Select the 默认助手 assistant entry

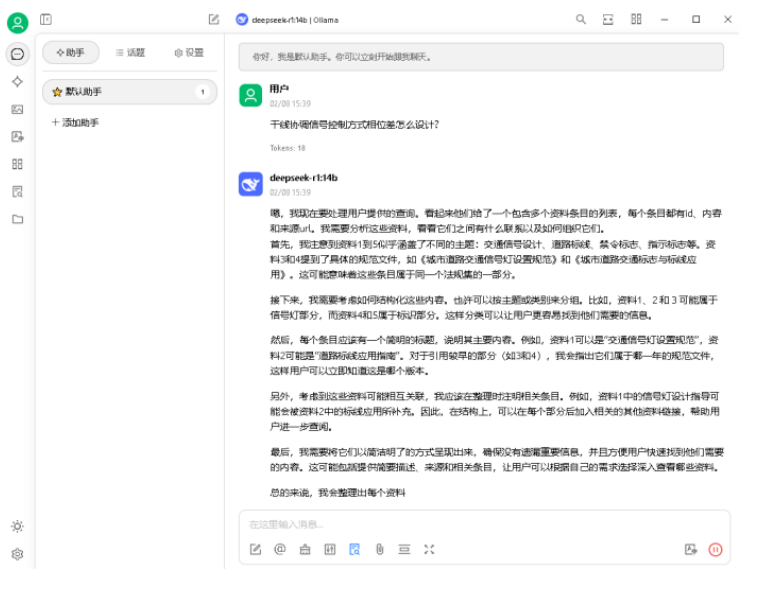(129, 92)
